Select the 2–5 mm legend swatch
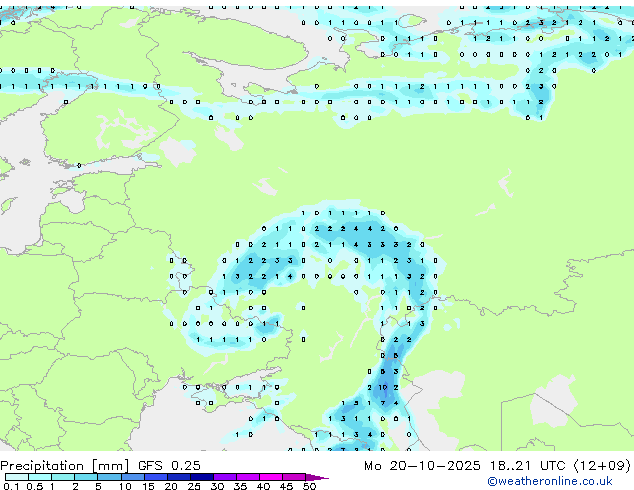The image size is (634, 490). pyautogui.click(x=86, y=477)
